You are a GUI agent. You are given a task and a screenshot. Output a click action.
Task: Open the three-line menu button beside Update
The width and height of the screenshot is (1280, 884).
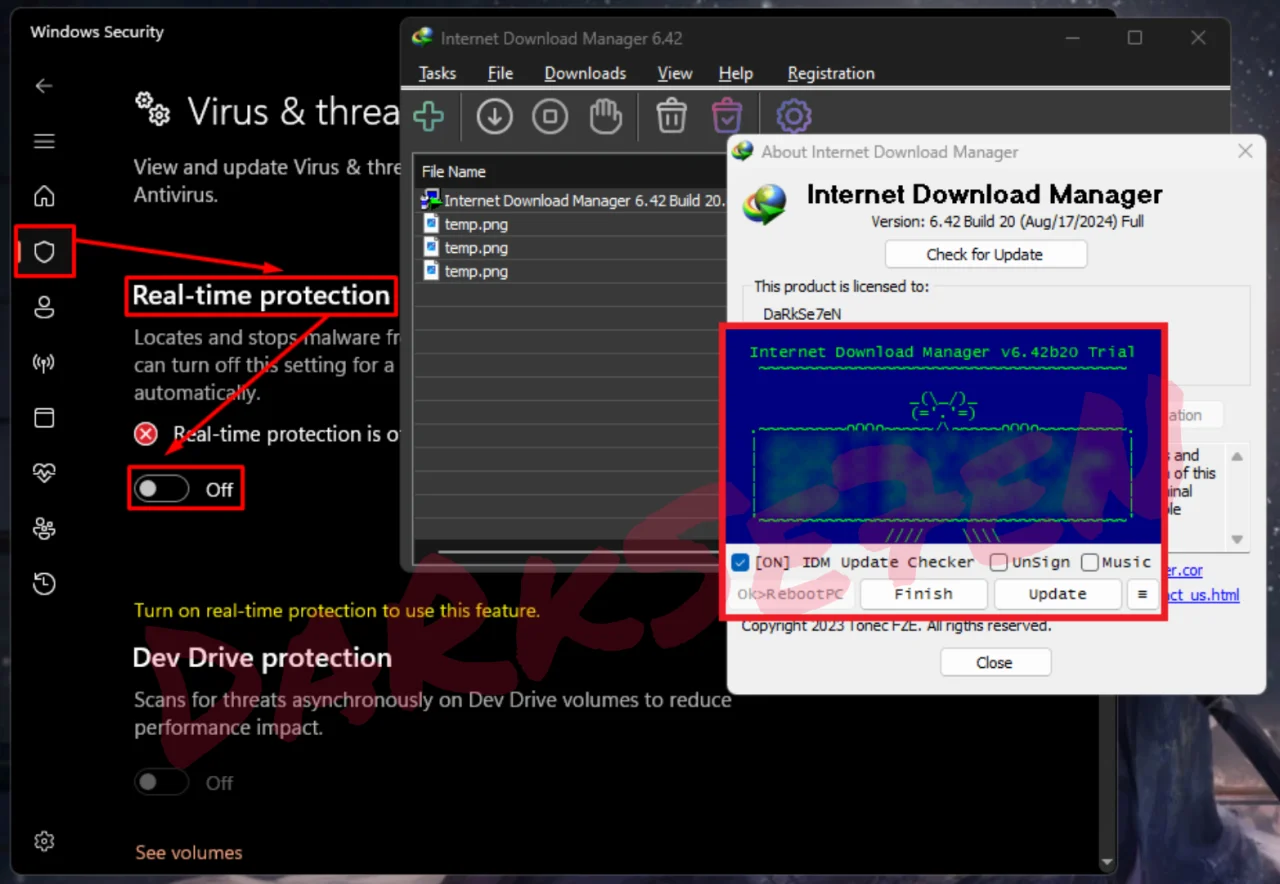1142,594
